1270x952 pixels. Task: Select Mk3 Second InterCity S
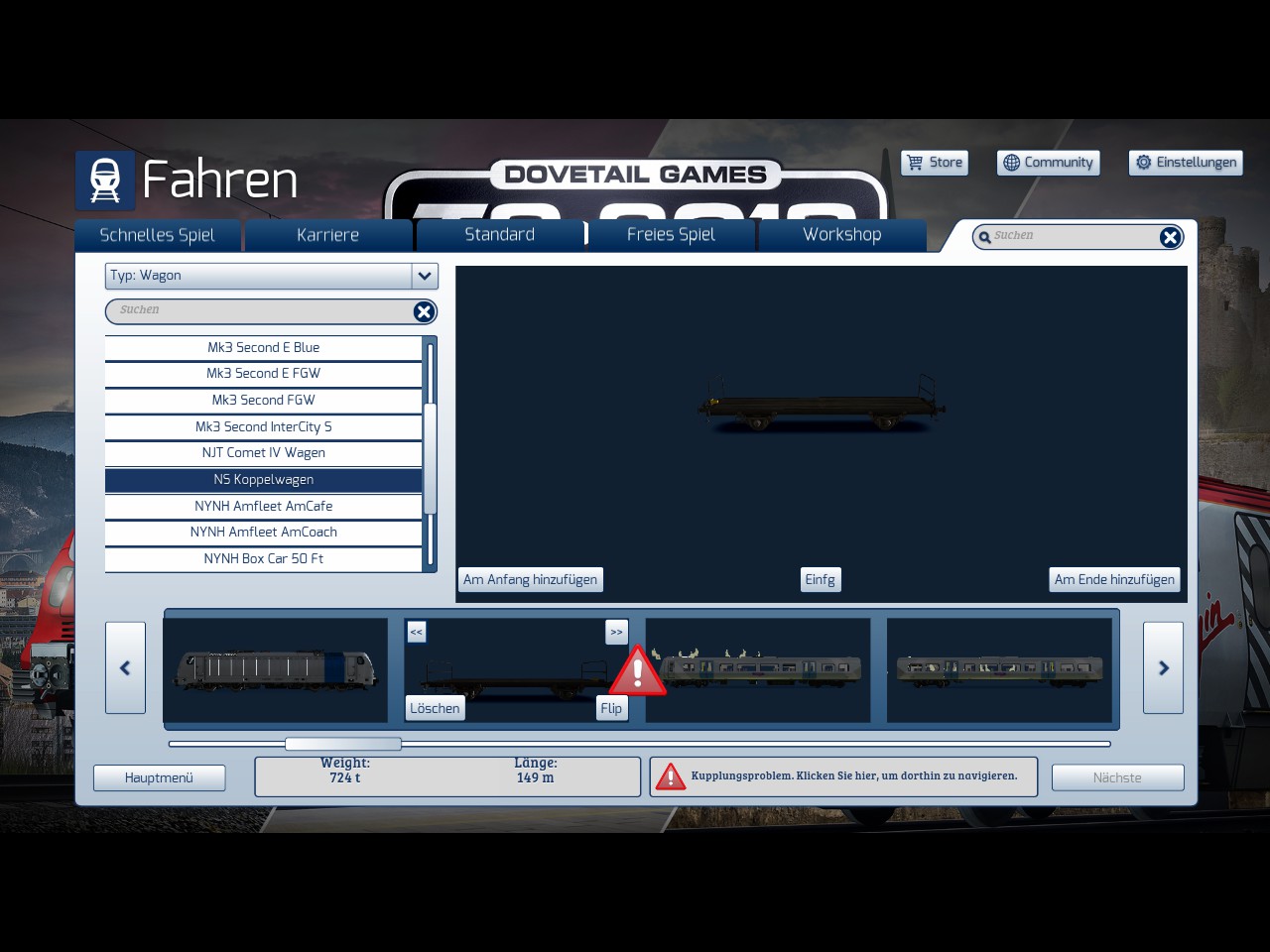tap(264, 426)
